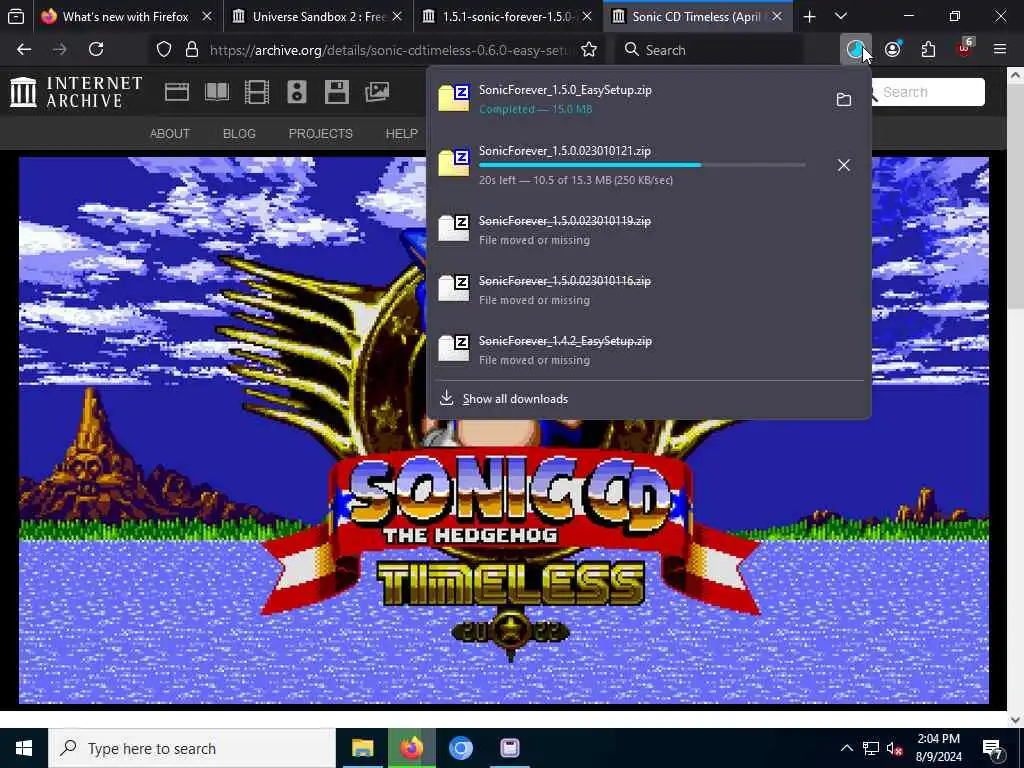Open the Firefox account icon
The image size is (1024, 768).
[893, 50]
